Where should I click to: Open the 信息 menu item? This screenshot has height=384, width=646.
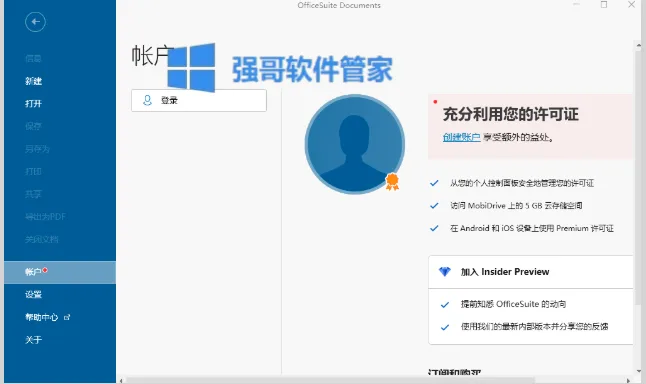(x=33, y=59)
